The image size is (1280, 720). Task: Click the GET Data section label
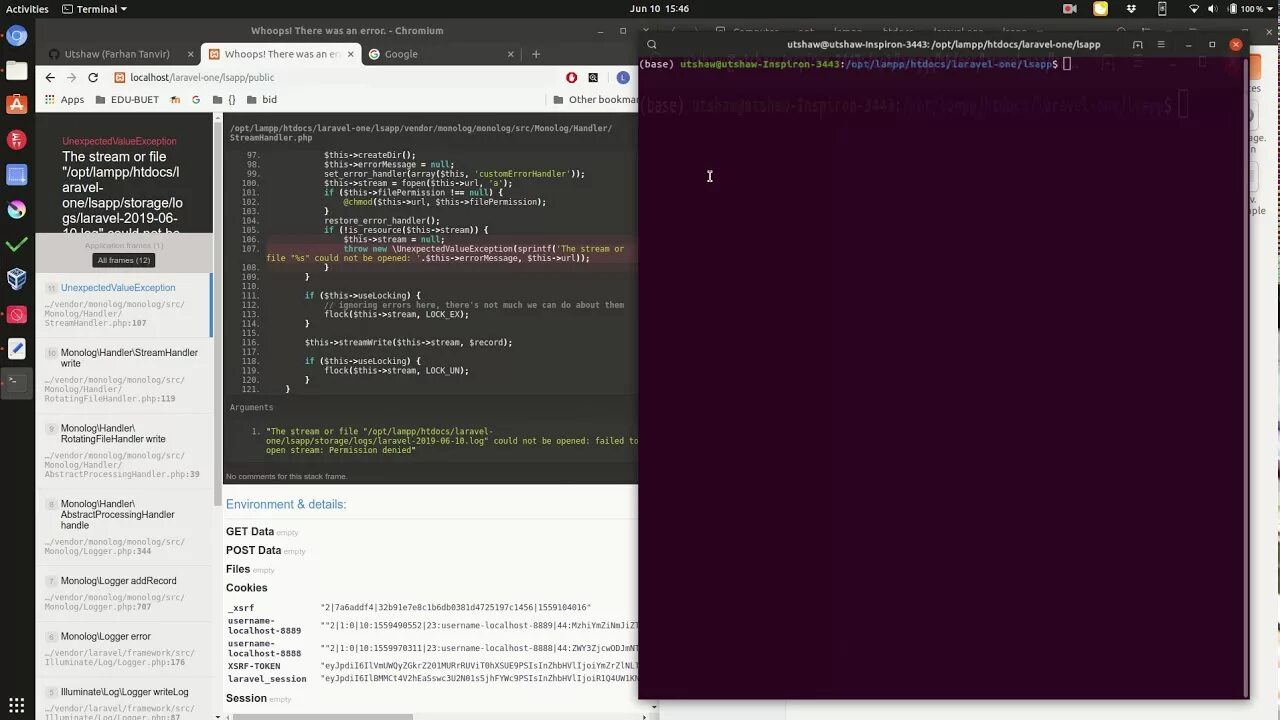[250, 532]
